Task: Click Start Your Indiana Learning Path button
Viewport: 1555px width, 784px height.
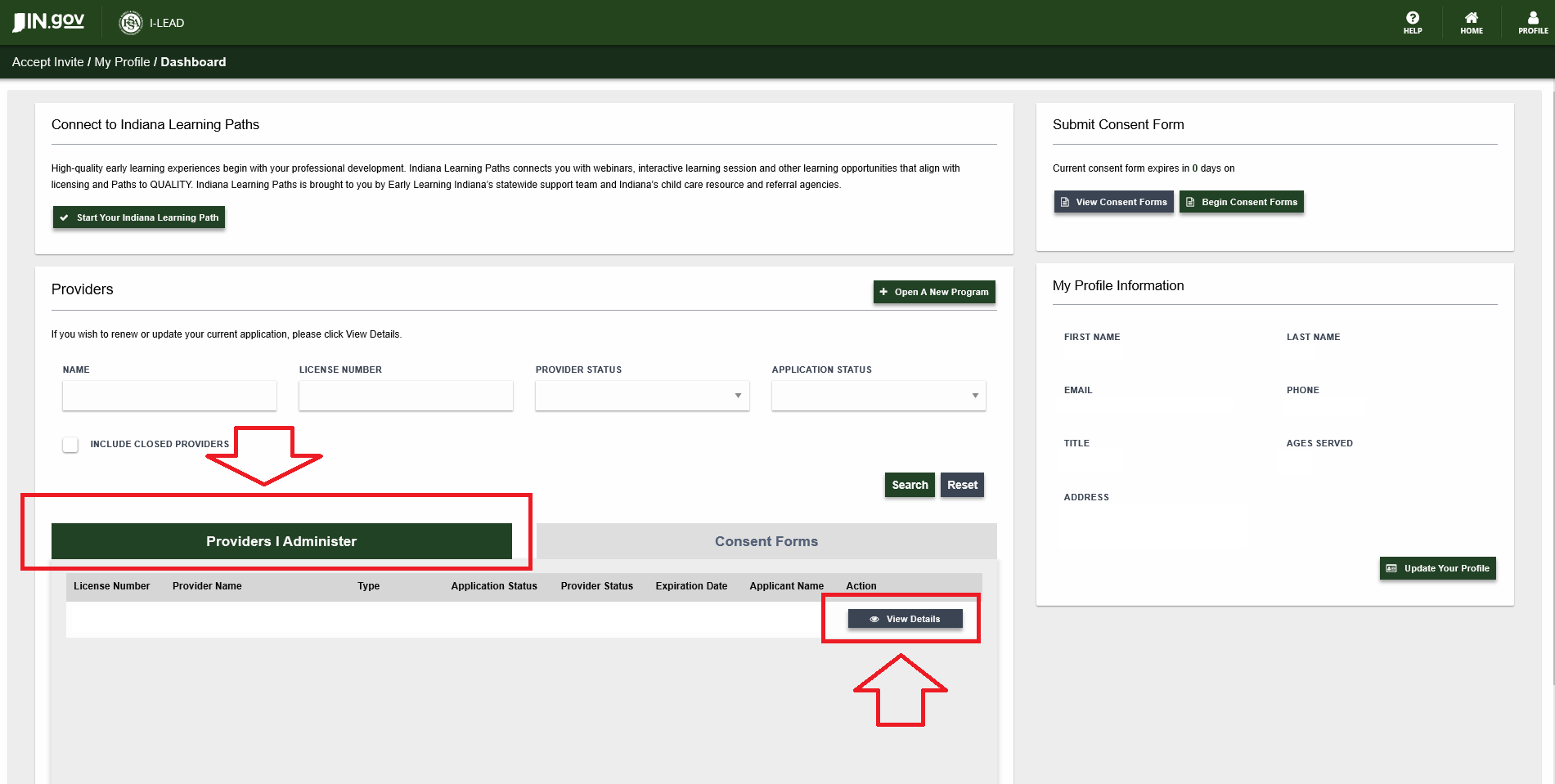Action: pos(139,217)
